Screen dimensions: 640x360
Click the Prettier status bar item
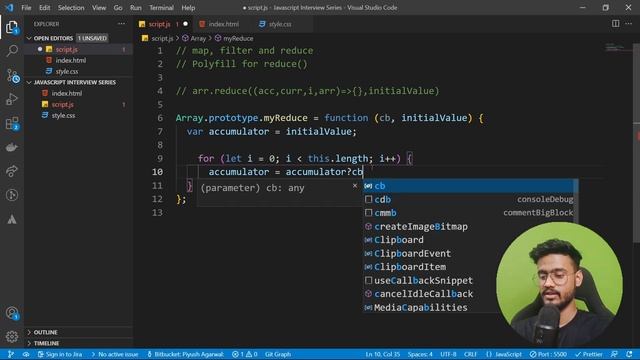[x=589, y=354]
